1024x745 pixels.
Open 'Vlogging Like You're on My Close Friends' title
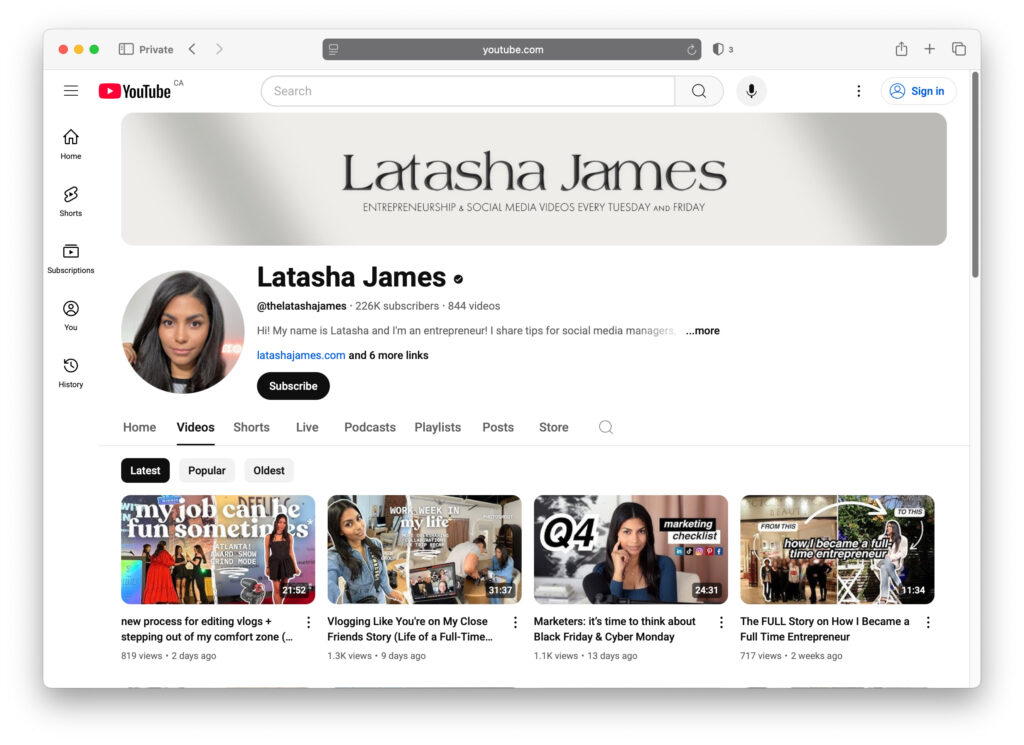[410, 629]
